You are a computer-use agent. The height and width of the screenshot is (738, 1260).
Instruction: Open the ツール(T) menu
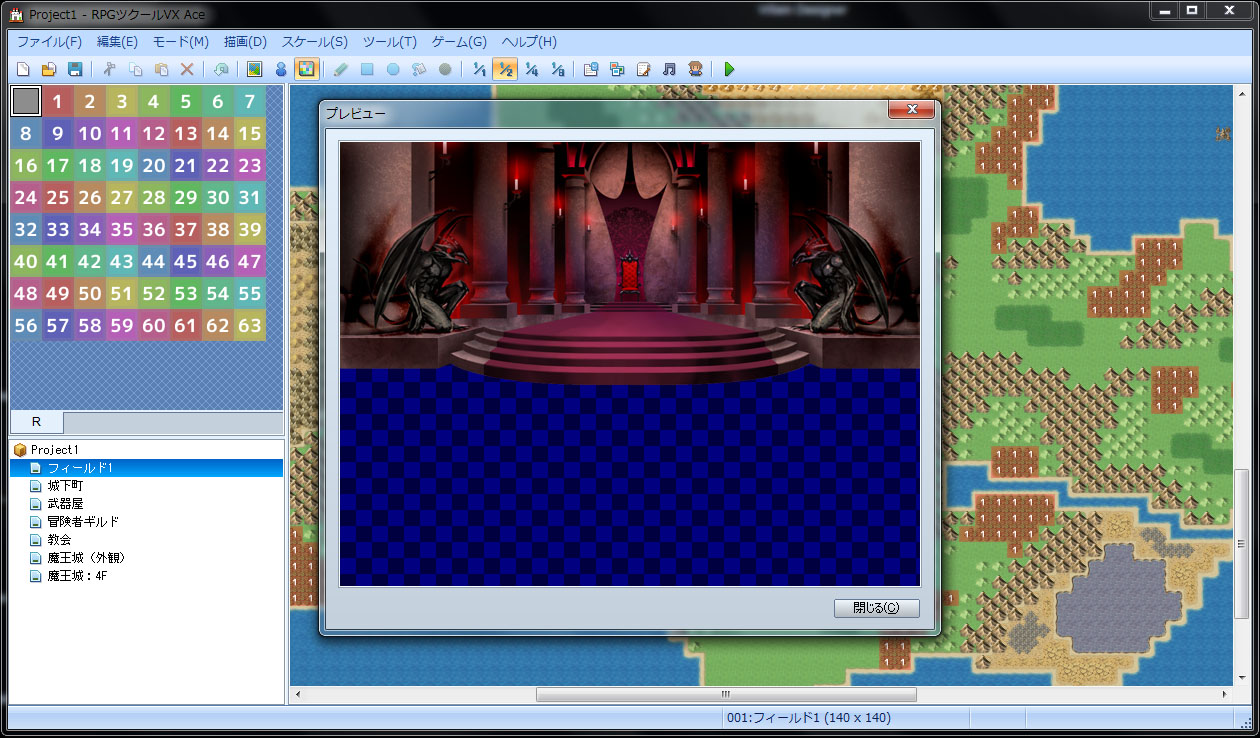point(390,42)
